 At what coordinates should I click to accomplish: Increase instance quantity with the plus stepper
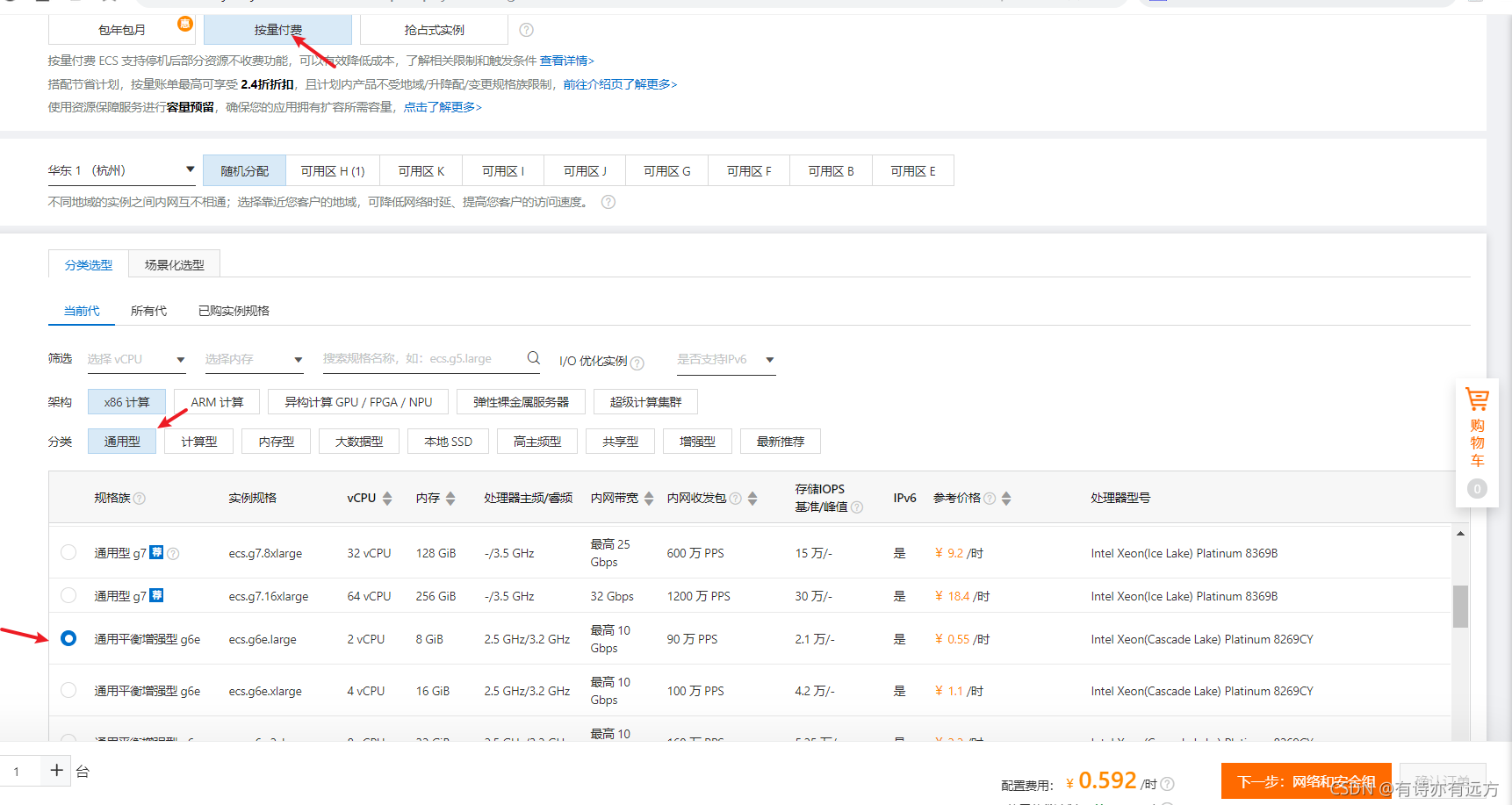point(56,770)
